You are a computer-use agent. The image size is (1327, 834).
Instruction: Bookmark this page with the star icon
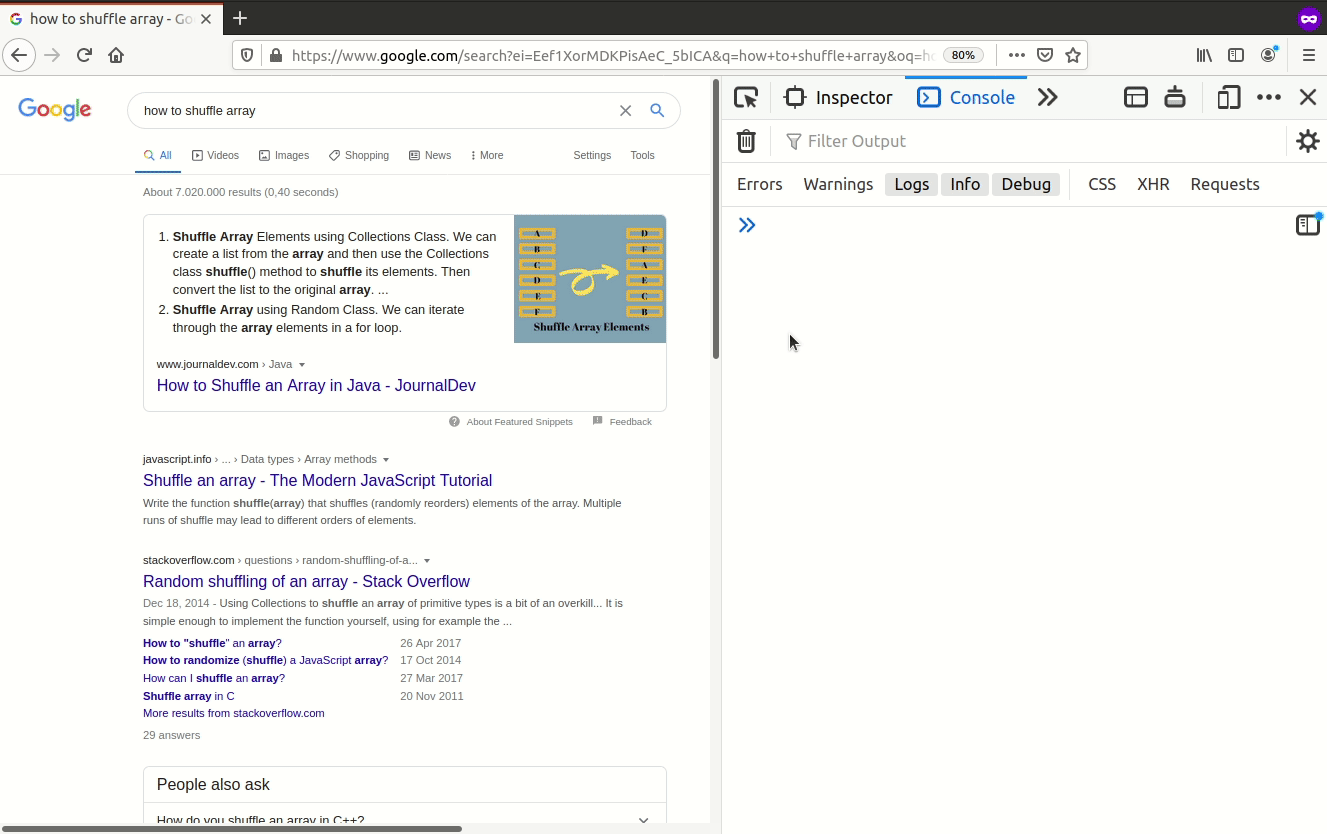[x=1073, y=56]
